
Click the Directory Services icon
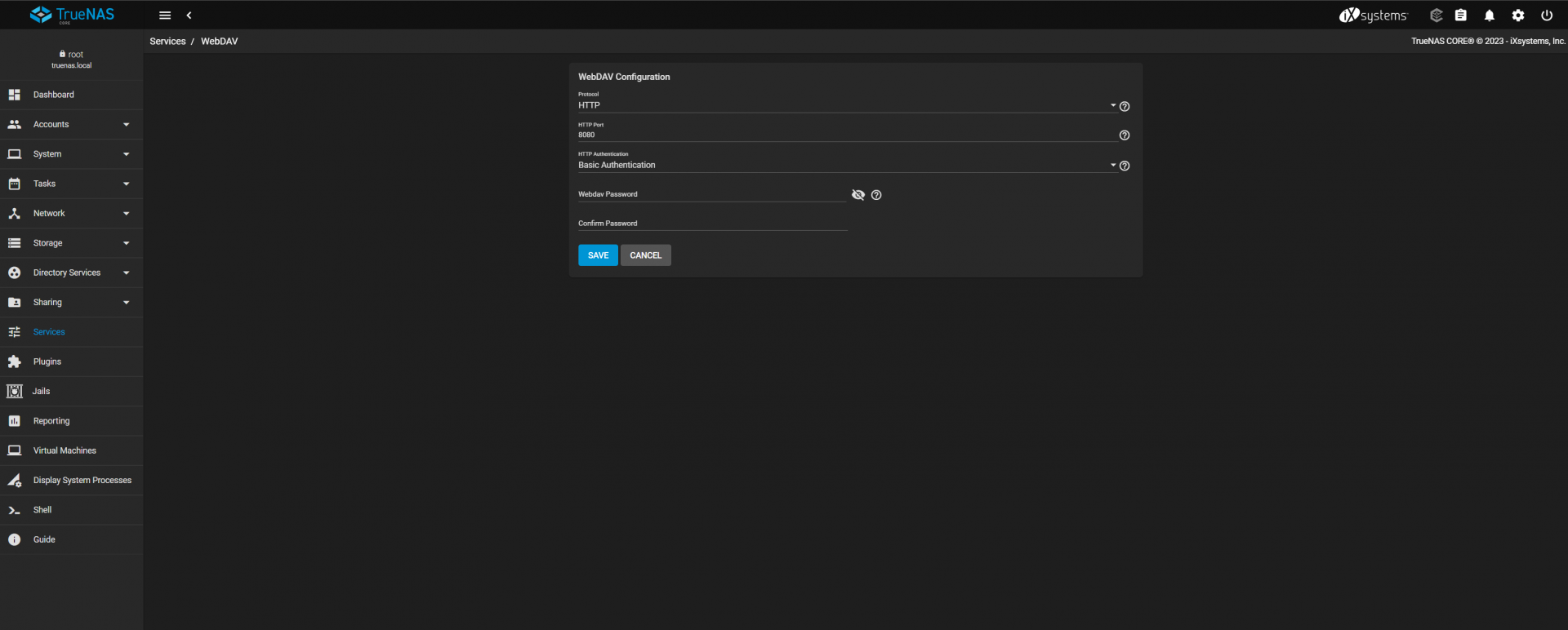pos(15,273)
